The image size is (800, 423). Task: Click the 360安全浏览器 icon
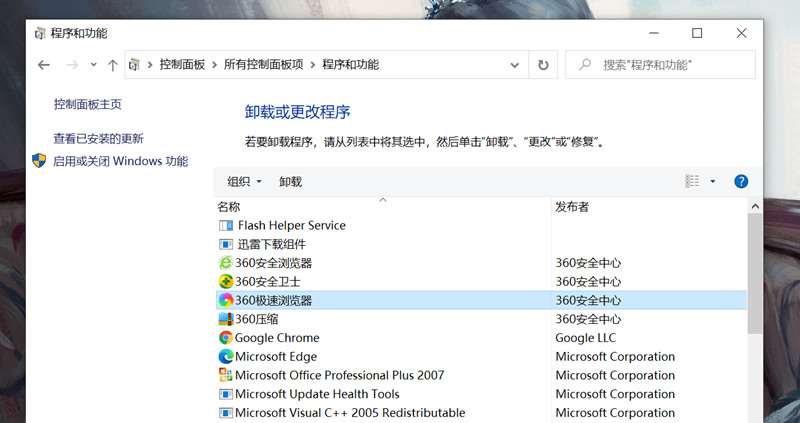coord(226,263)
